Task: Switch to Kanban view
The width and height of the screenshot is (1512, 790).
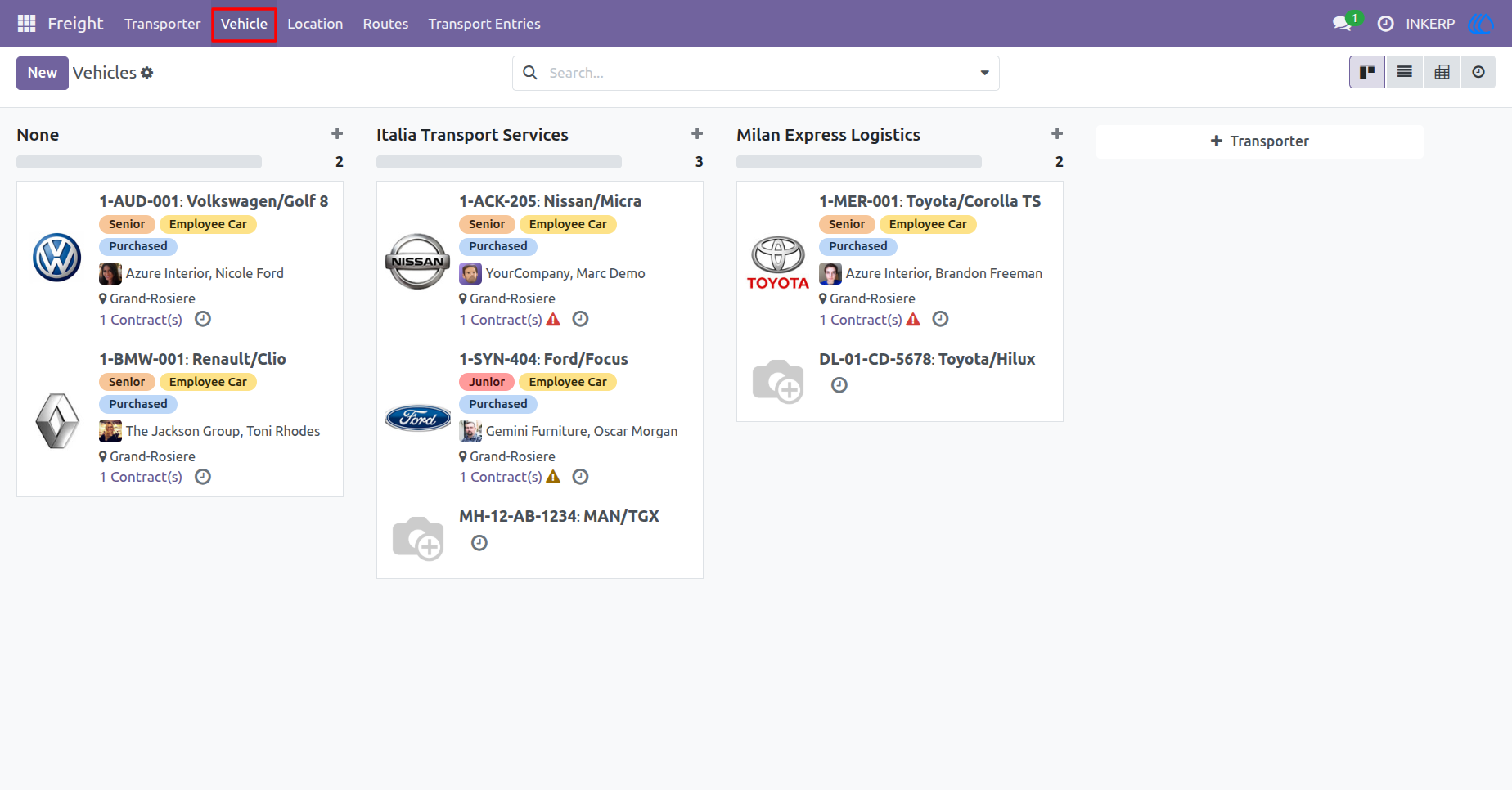Action: click(x=1367, y=72)
